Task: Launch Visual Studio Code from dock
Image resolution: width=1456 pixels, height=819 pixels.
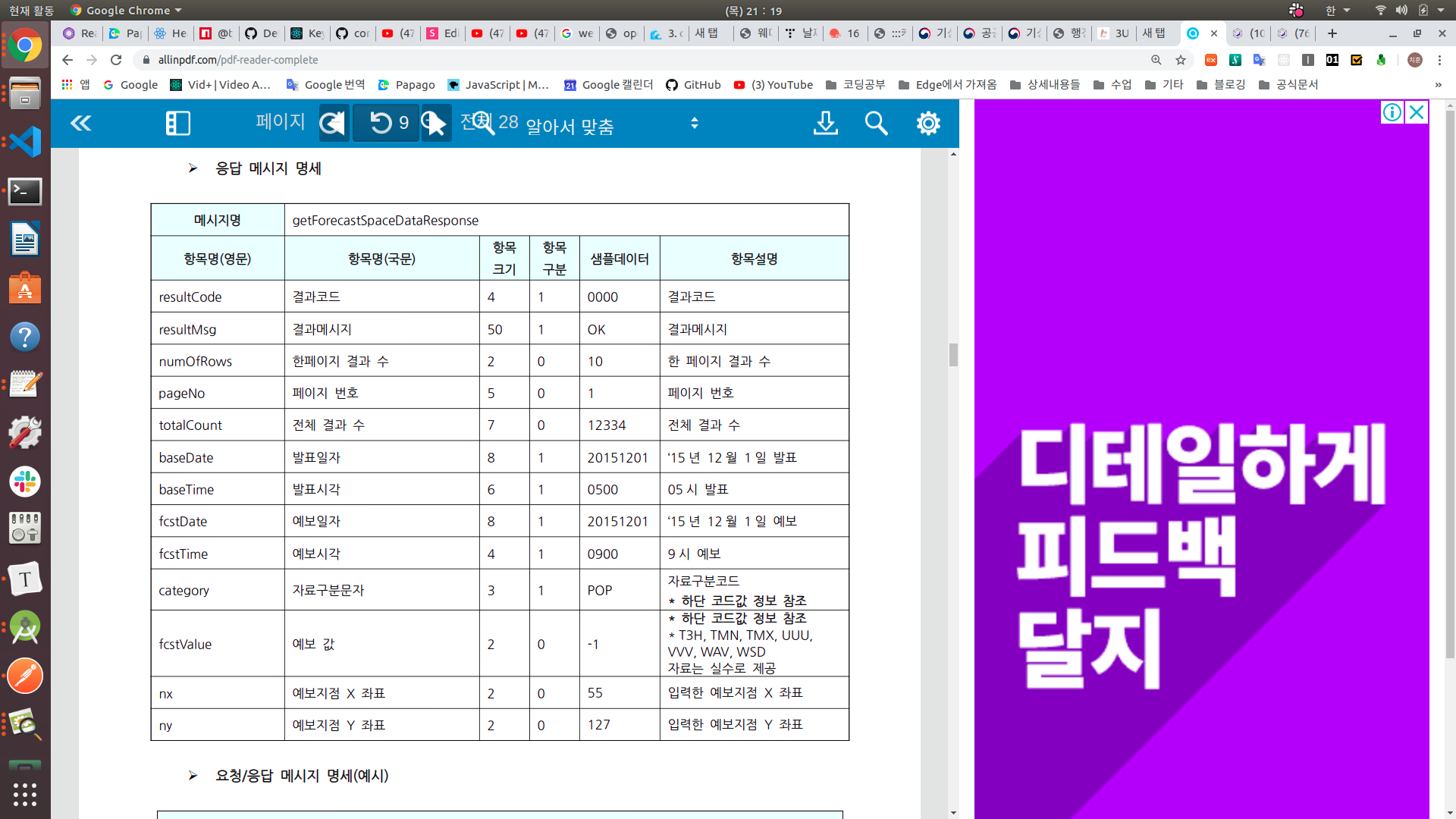Action: 25,142
